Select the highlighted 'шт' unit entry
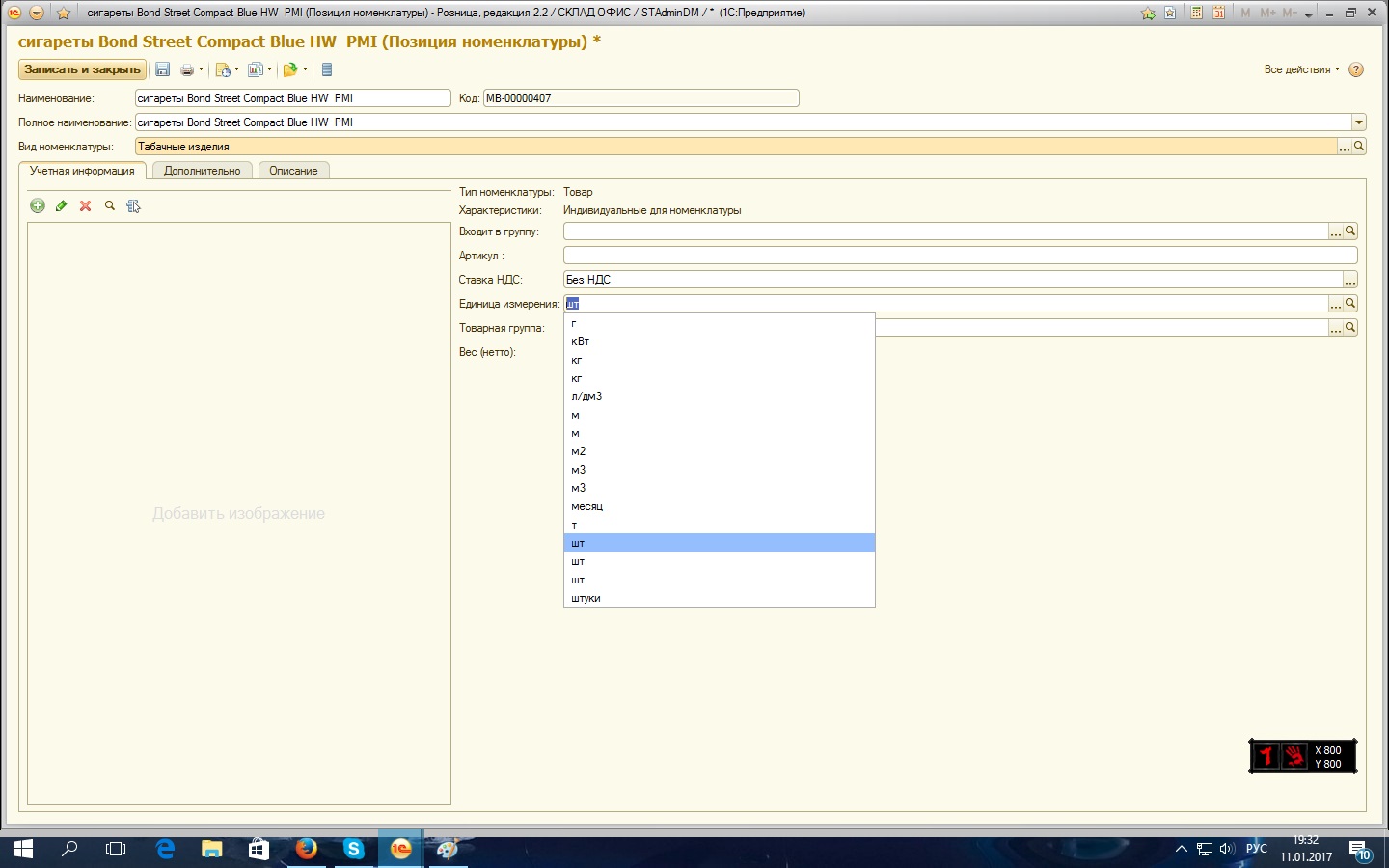This screenshot has height=868, width=1389. click(719, 543)
